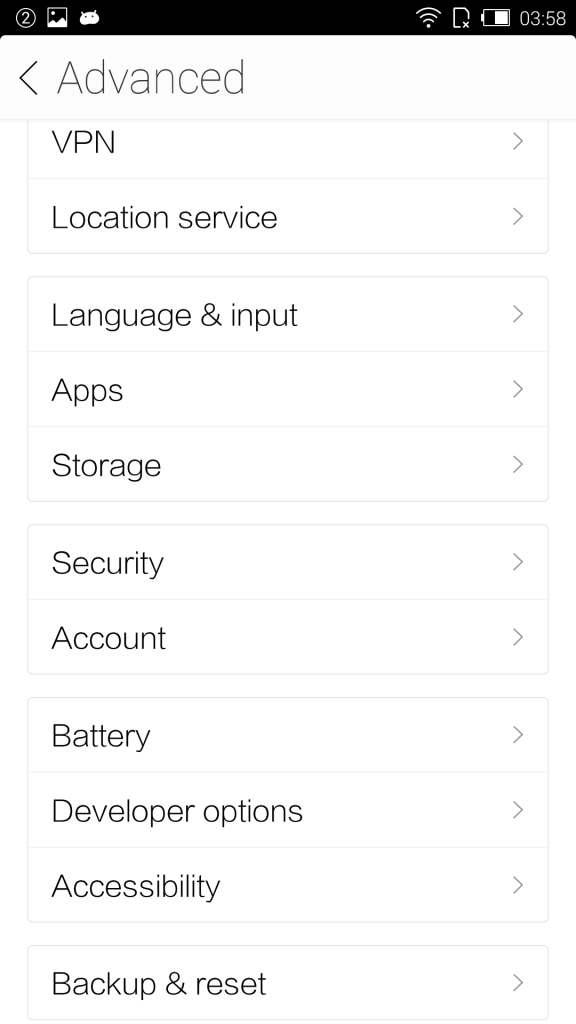Tap the chevron beside Location service
Viewport: 576px width, 1024px height.
point(518,216)
